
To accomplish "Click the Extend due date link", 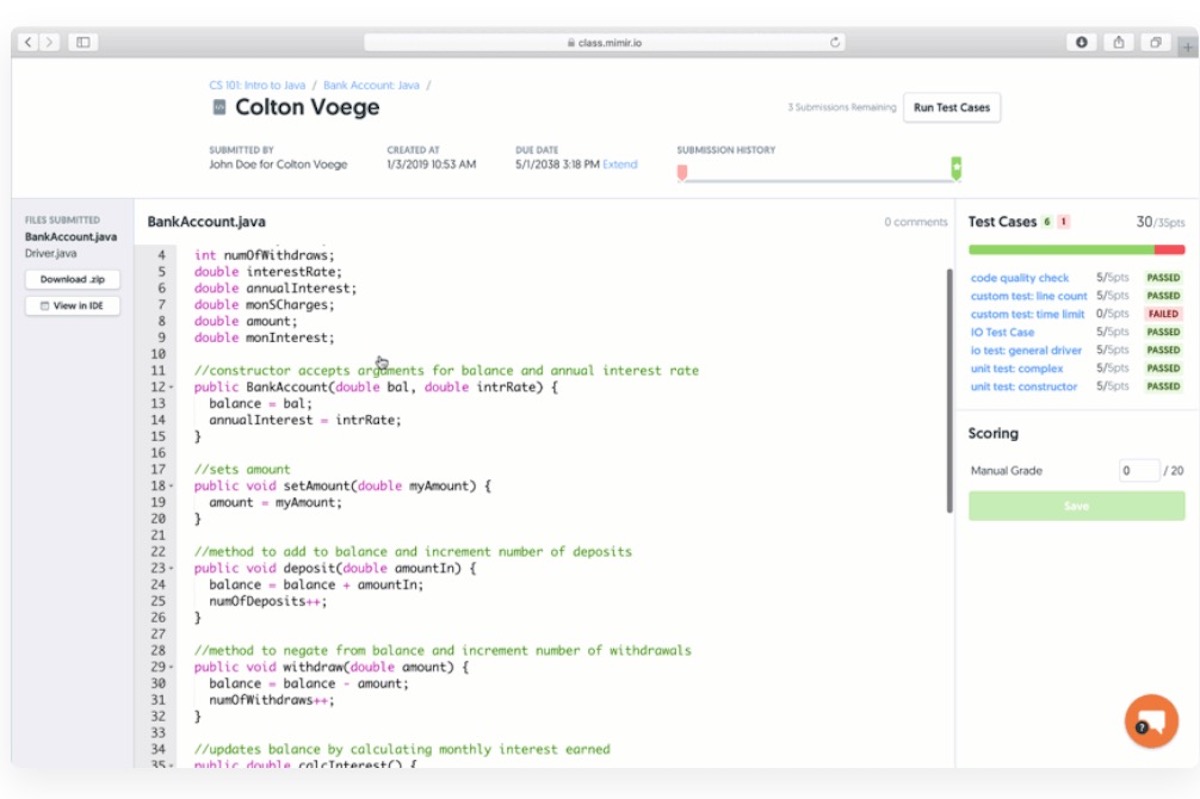I will pos(620,165).
